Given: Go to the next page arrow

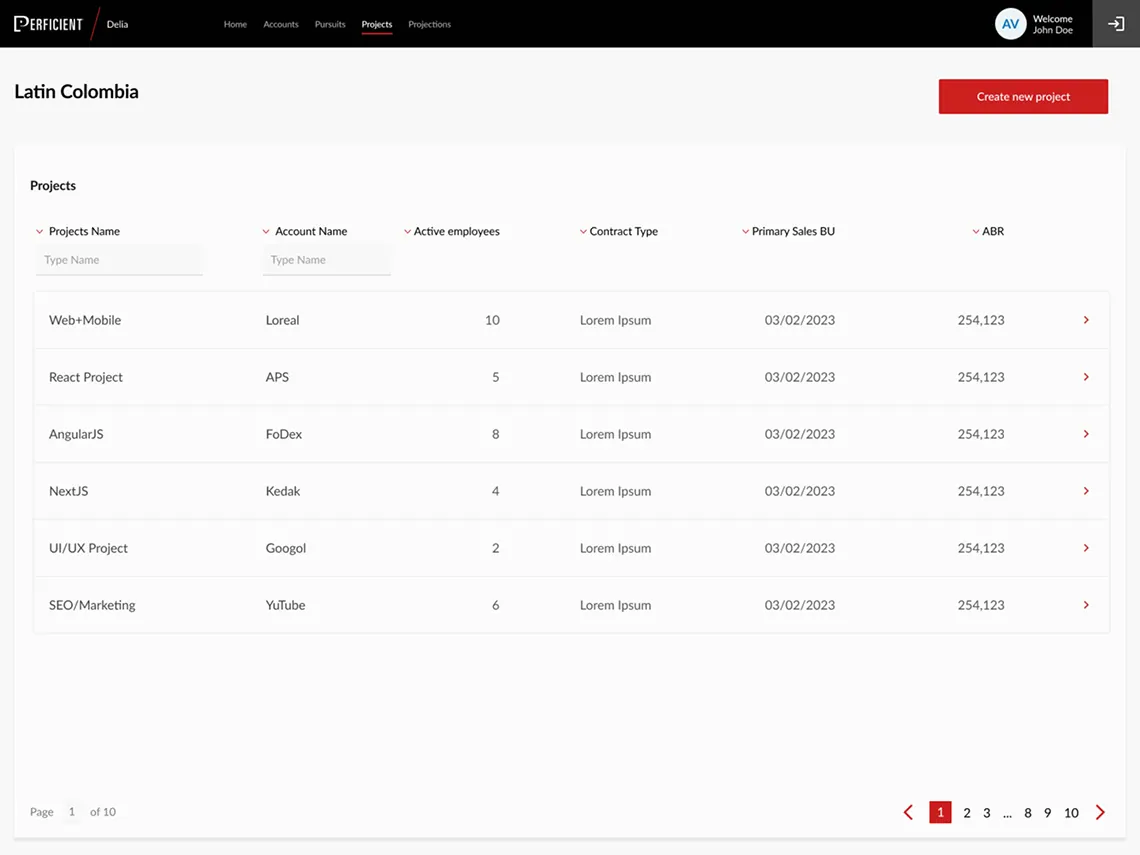Looking at the screenshot, I should click(1100, 812).
